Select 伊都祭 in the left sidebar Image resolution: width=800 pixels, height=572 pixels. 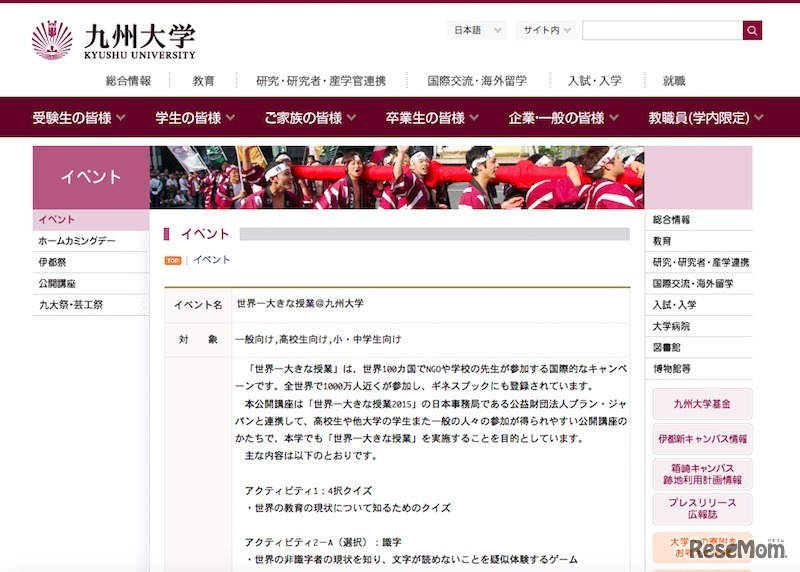(x=91, y=262)
